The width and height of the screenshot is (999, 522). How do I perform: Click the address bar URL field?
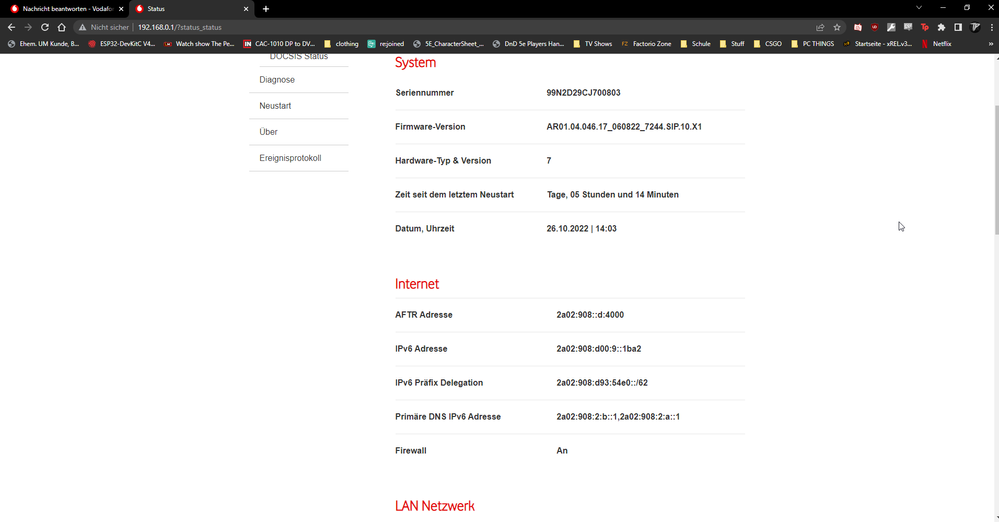pos(446,27)
